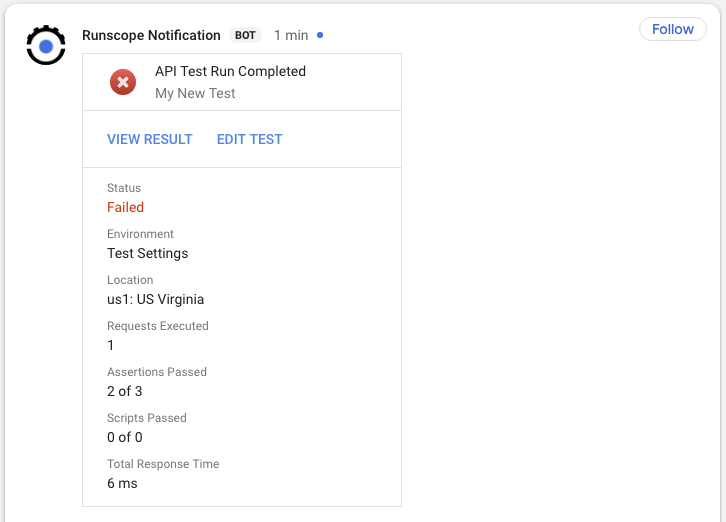This screenshot has height=522, width=726.
Task: Click the Total Response Time label
Action: pyautogui.click(x=163, y=464)
